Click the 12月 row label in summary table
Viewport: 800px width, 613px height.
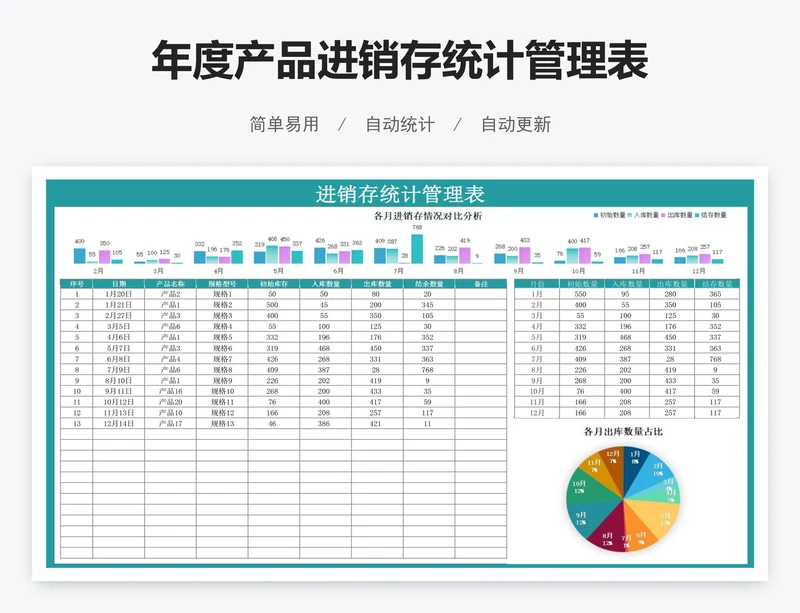(x=537, y=412)
